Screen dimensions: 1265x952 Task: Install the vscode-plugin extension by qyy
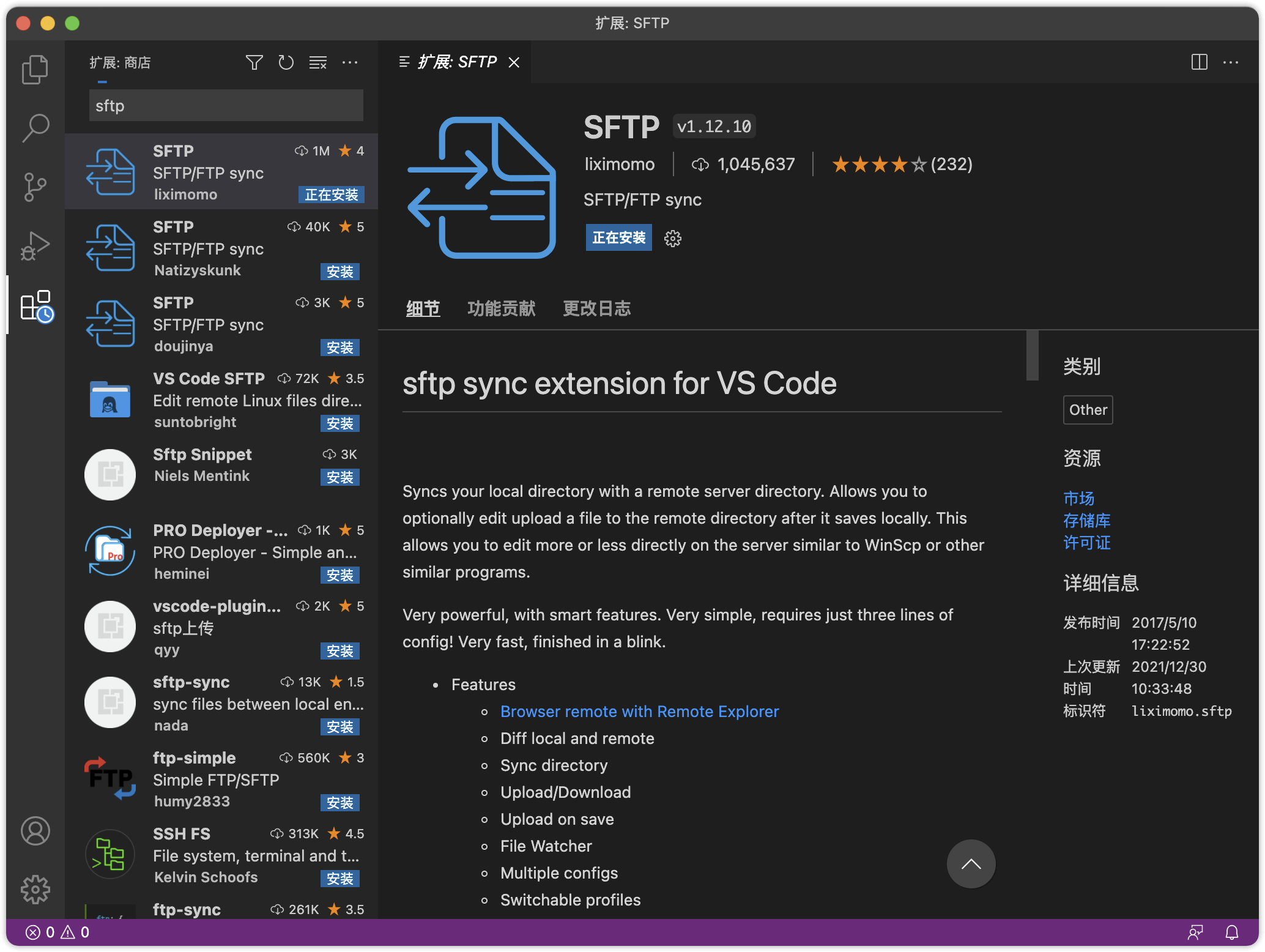[x=339, y=651]
